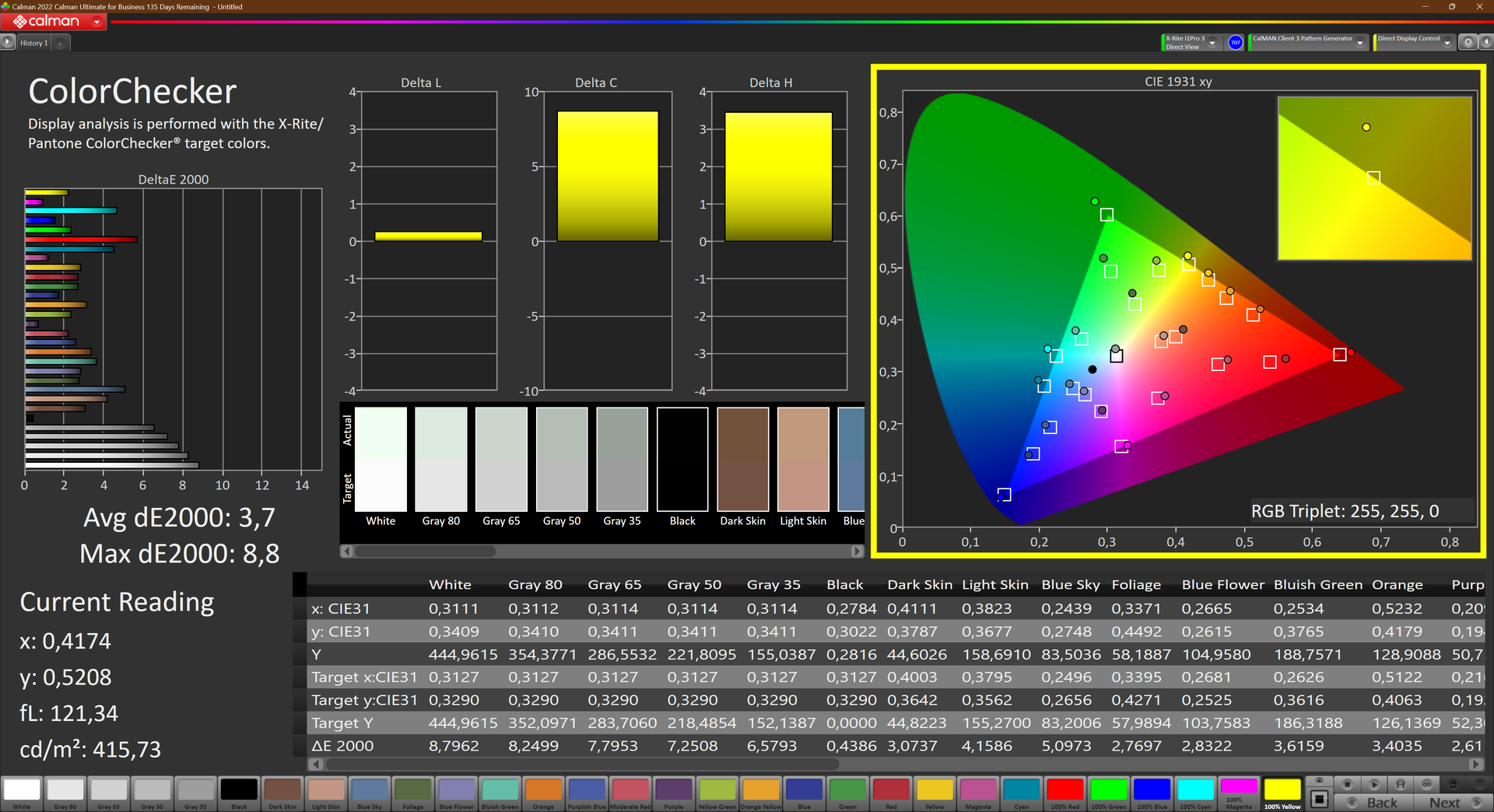Viewport: 1494px width, 812px height.
Task: Expand the left panel with the arrow icon
Action: pos(8,43)
